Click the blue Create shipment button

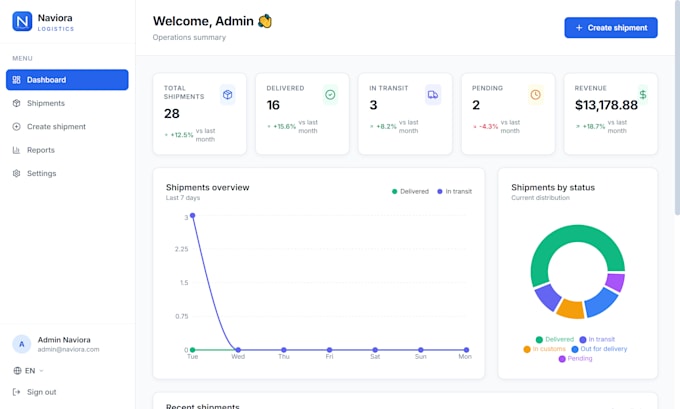[611, 28]
